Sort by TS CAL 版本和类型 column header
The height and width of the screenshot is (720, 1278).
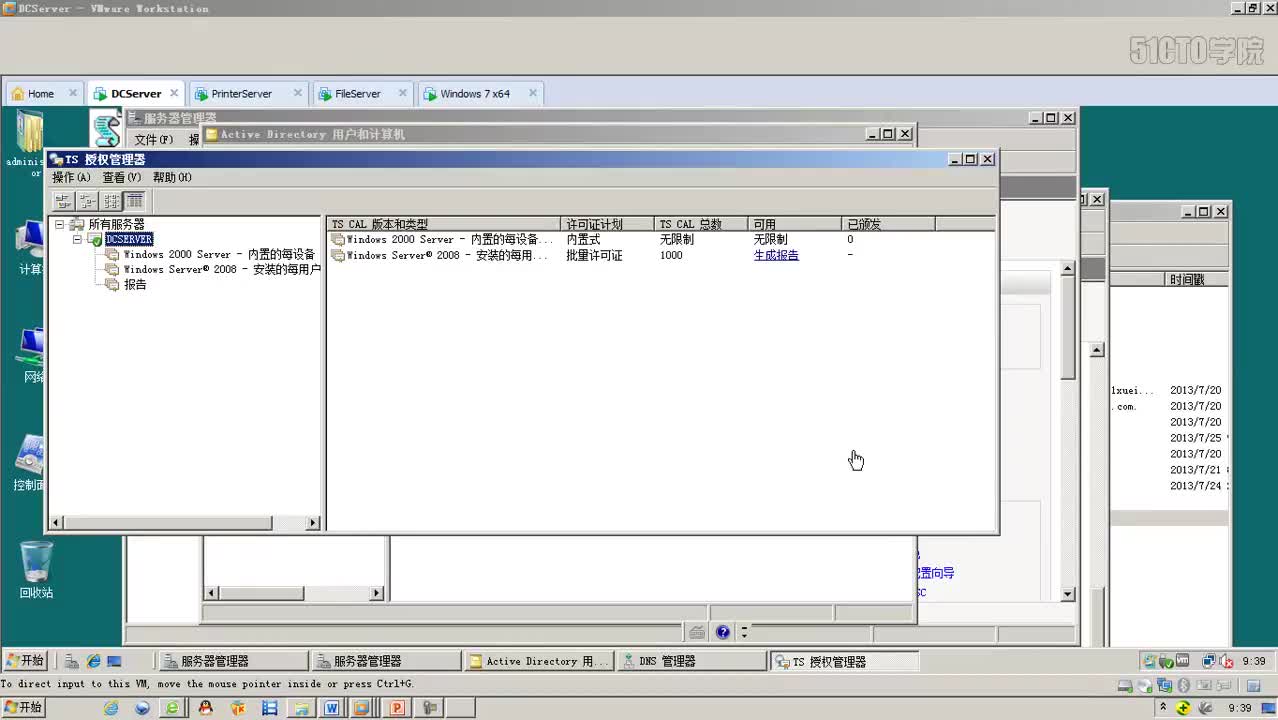point(445,224)
